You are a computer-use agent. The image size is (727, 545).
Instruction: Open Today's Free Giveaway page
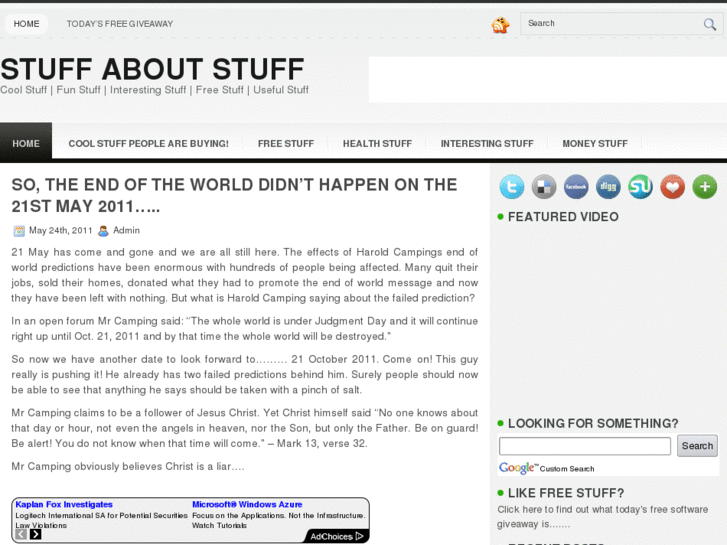coord(120,24)
